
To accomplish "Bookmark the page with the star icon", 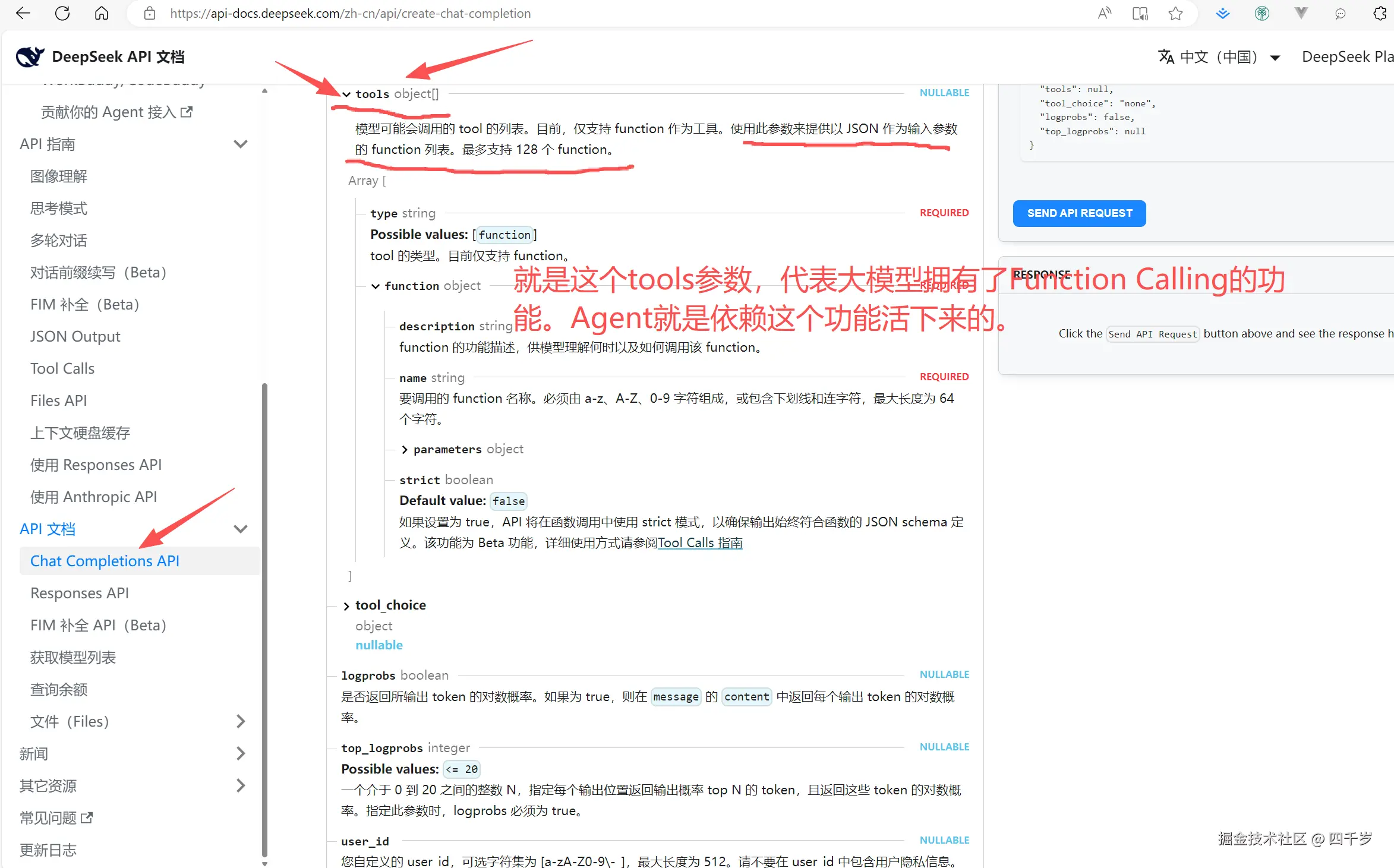I will [1175, 13].
